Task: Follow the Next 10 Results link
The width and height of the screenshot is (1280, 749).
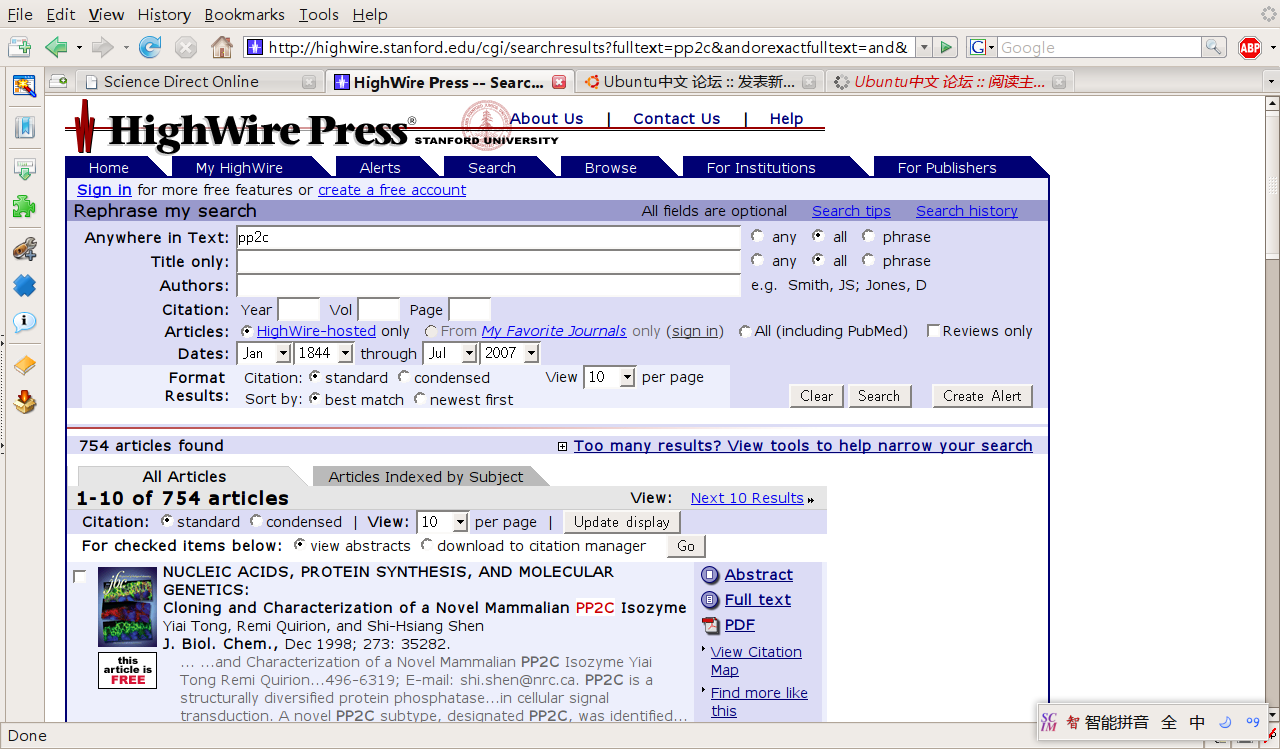Action: 747,498
